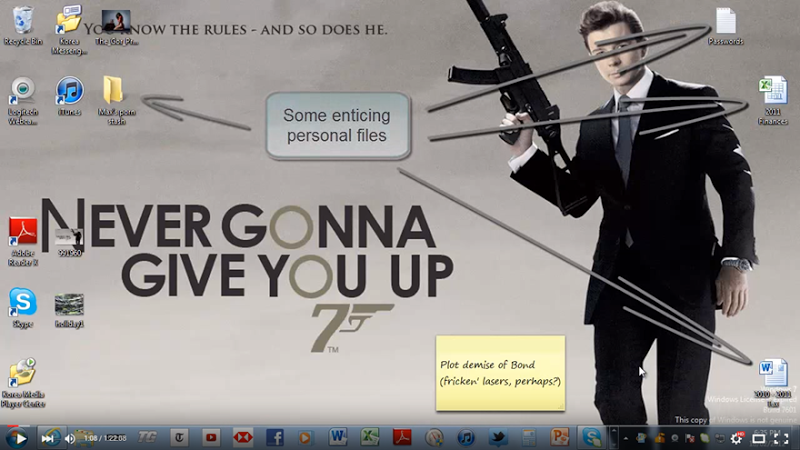Launch the Skype desktop shortcut
Screen dimensions: 800x450
tap(23, 307)
